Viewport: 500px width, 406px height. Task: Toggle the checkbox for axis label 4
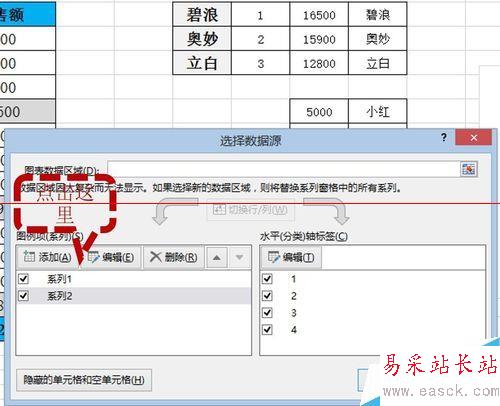click(267, 330)
